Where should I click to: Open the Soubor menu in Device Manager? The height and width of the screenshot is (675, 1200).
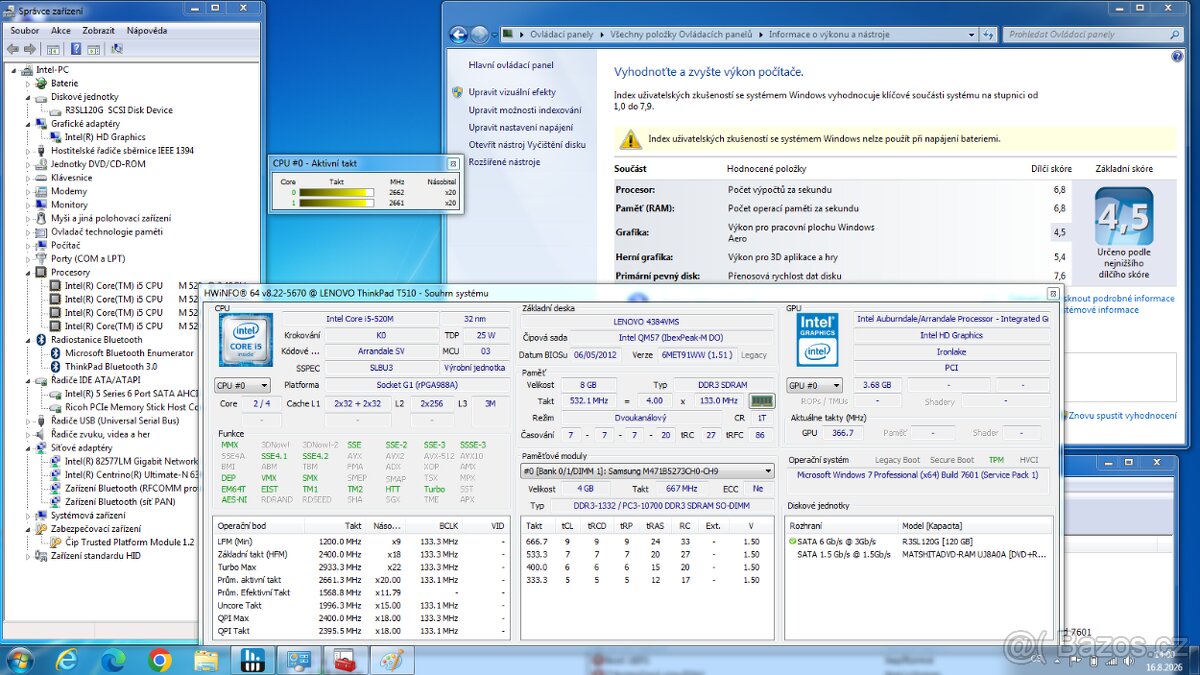point(25,31)
